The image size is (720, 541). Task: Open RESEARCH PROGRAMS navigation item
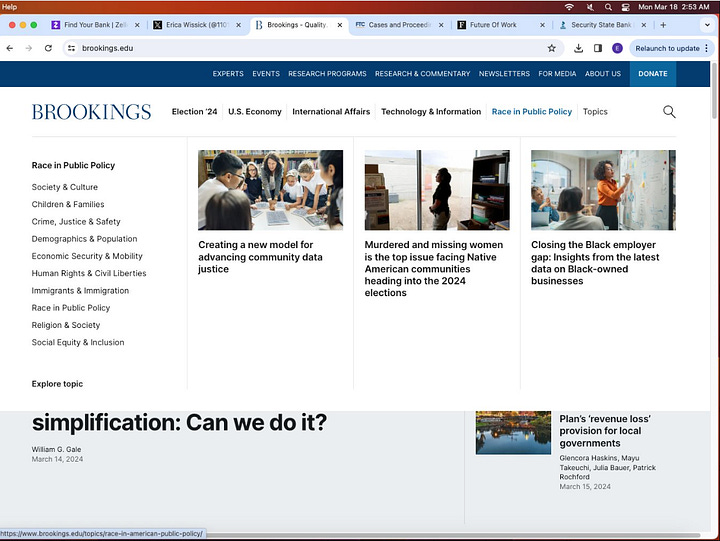pos(327,74)
